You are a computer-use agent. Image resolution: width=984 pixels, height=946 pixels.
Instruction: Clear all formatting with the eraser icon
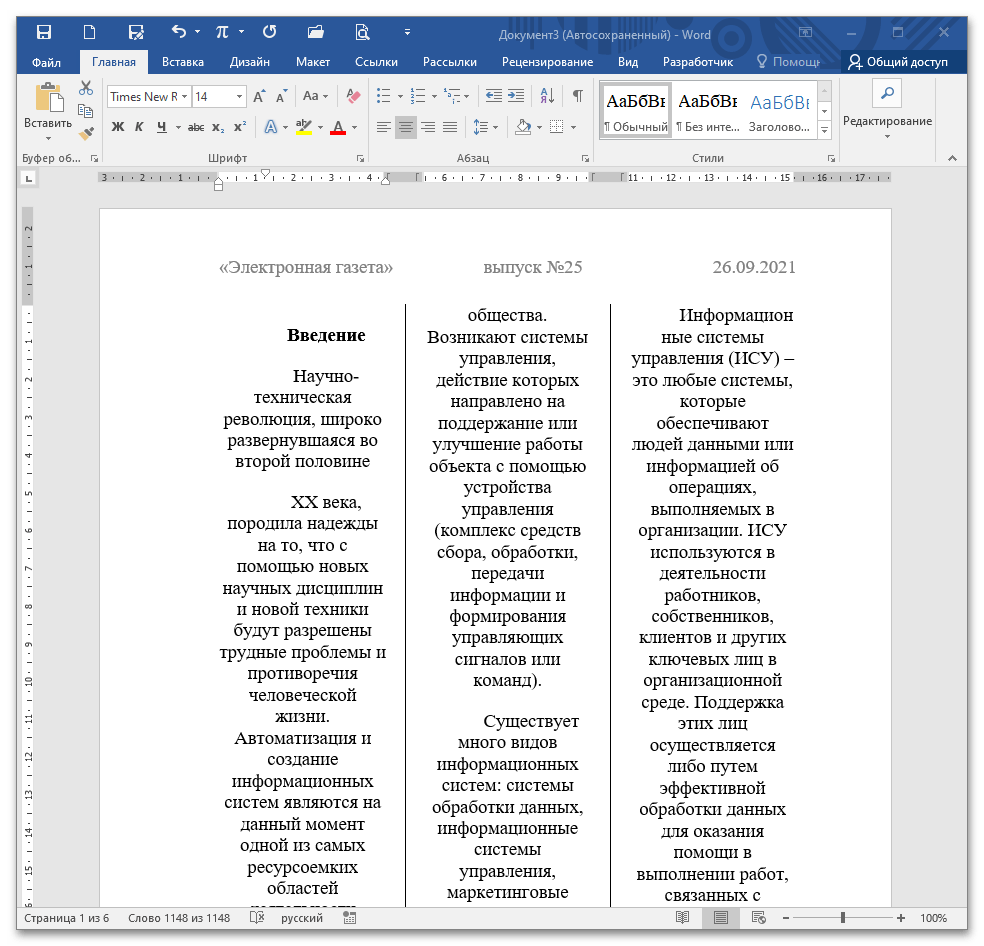pos(352,97)
